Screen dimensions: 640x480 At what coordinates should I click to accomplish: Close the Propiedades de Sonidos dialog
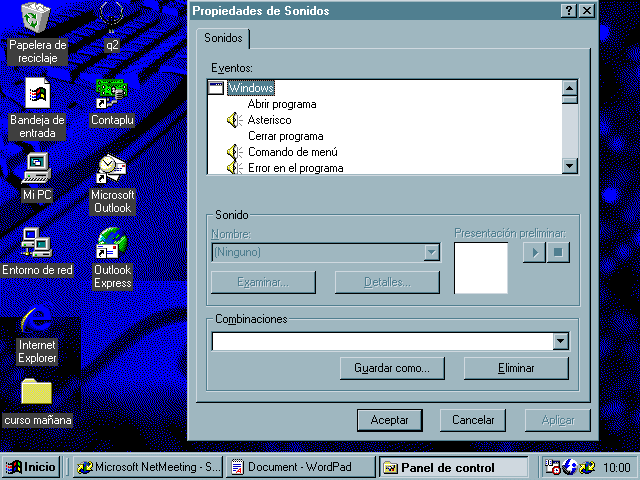pyautogui.click(x=587, y=11)
